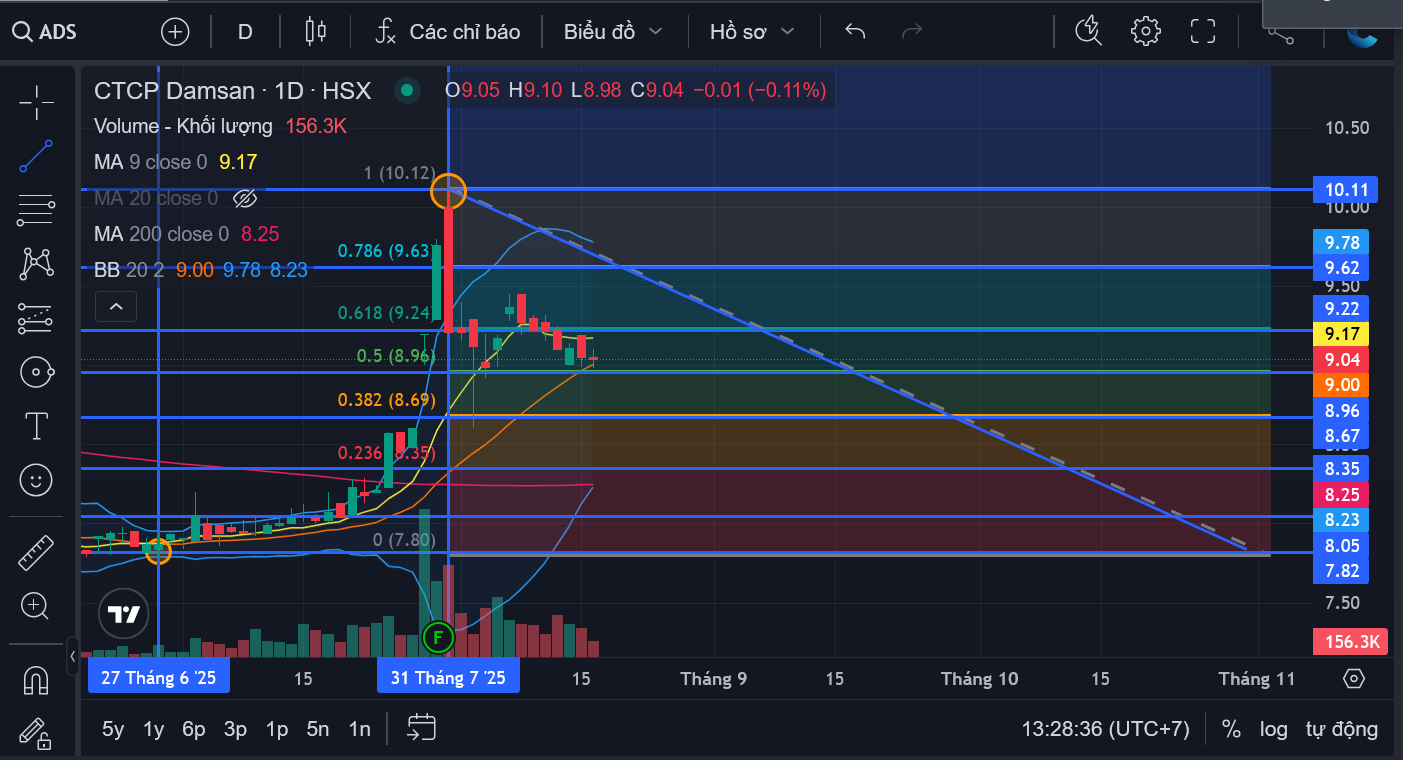
Task: Select the crosshair cursor tool
Action: pos(37,102)
